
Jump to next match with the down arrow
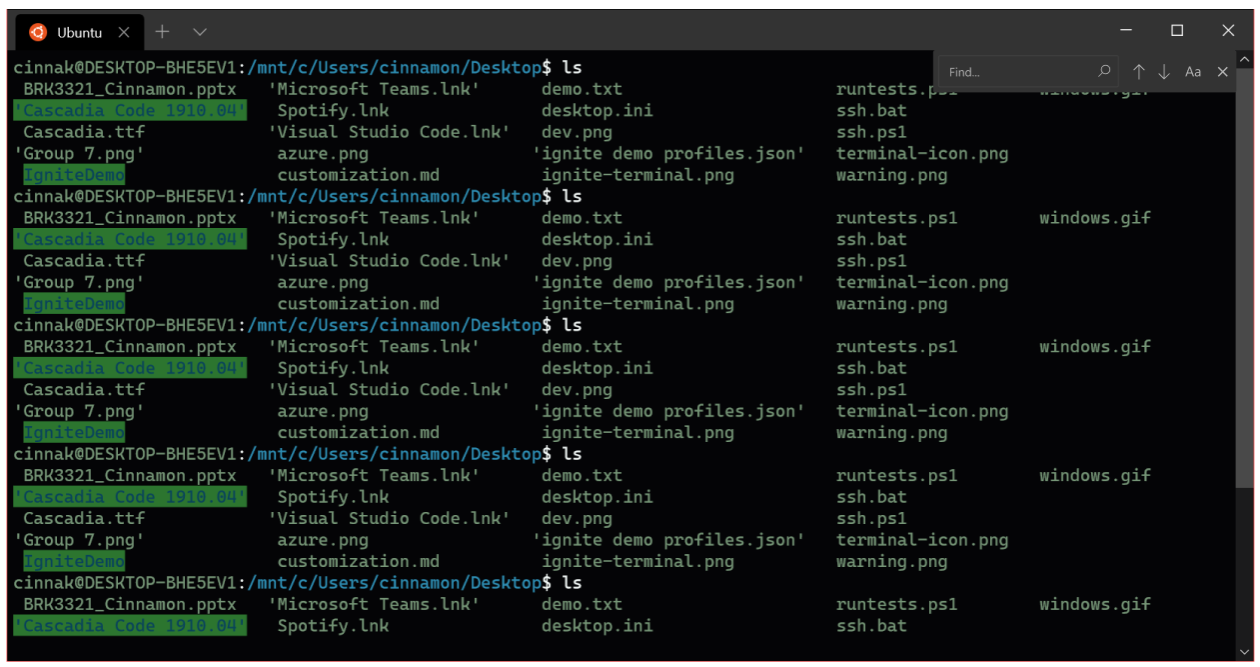[x=1164, y=72]
